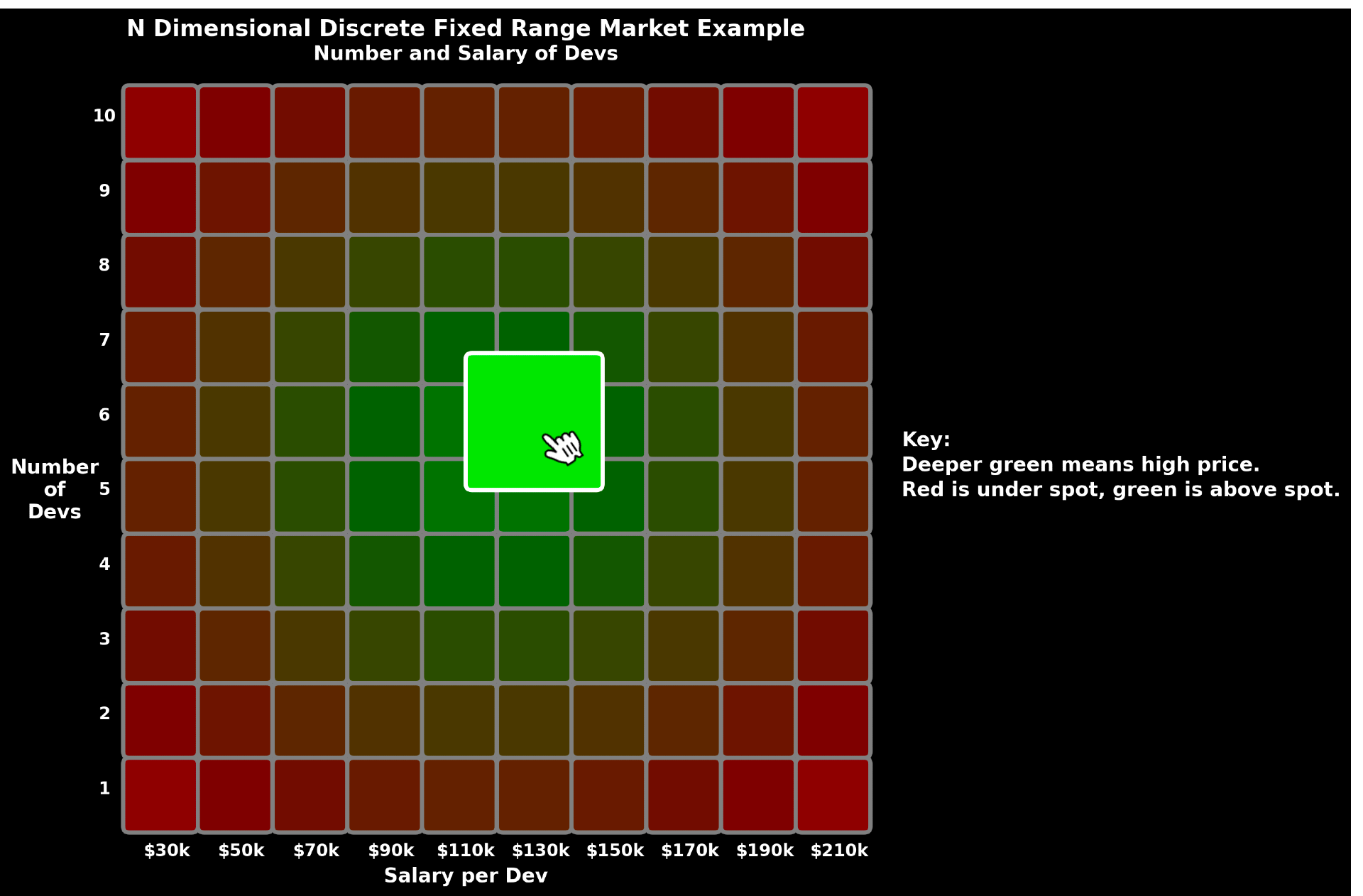1363x896 pixels.
Task: Click cell at $110k salary, 8 devs
Action: tap(459, 272)
